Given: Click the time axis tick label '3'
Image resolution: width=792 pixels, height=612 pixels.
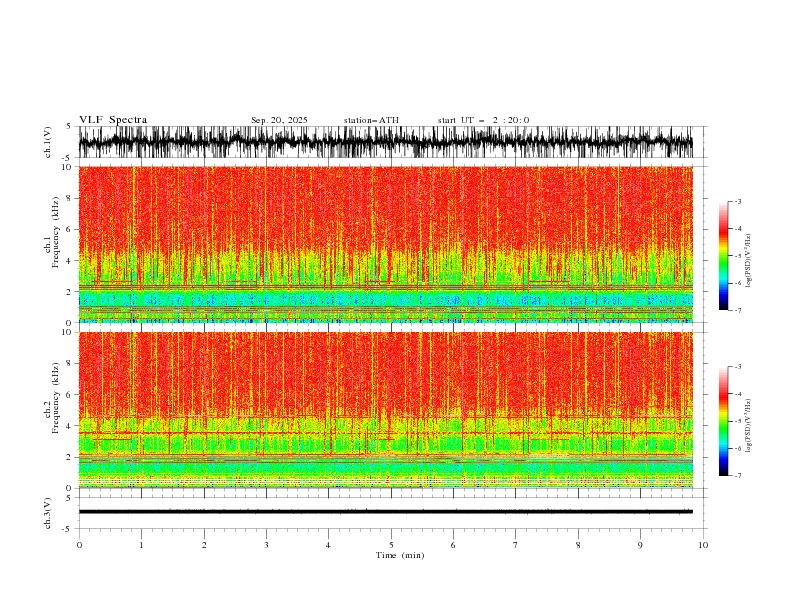Looking at the screenshot, I should click(266, 545).
